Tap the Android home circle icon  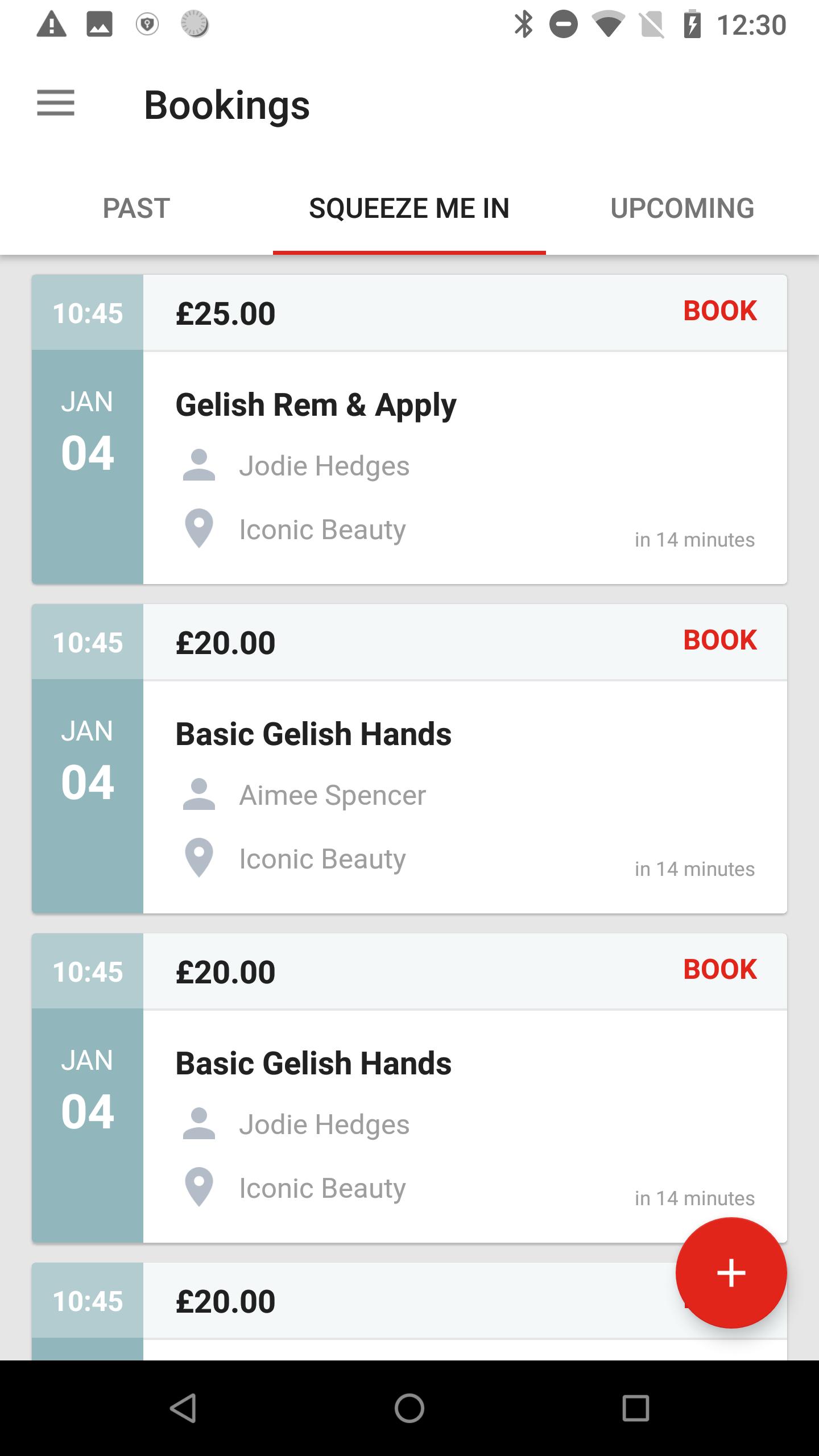click(x=409, y=1408)
